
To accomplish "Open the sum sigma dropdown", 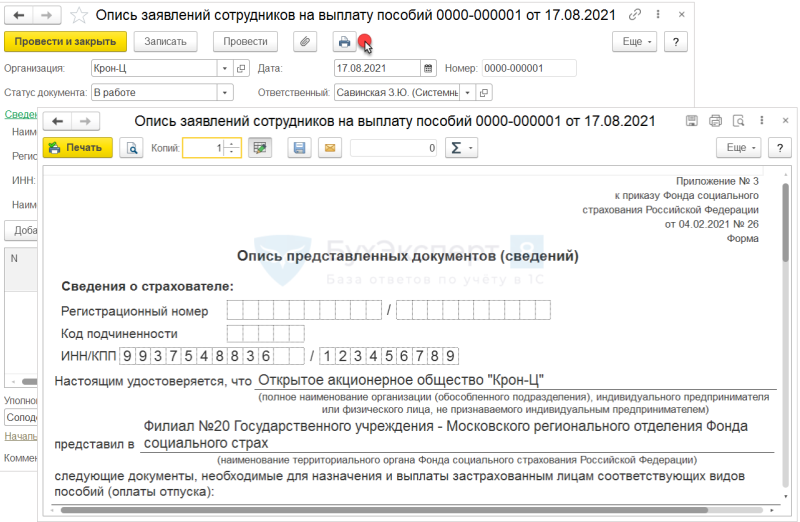I will coord(461,148).
